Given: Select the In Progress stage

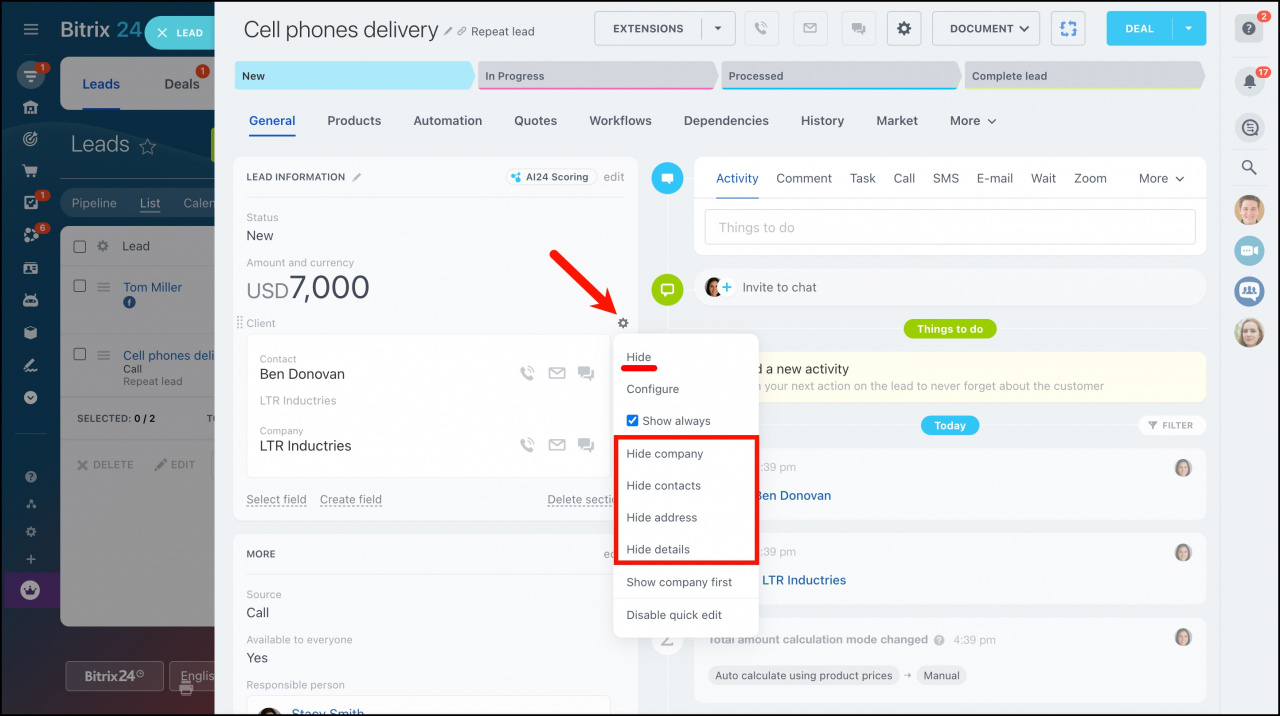Looking at the screenshot, I should (597, 76).
